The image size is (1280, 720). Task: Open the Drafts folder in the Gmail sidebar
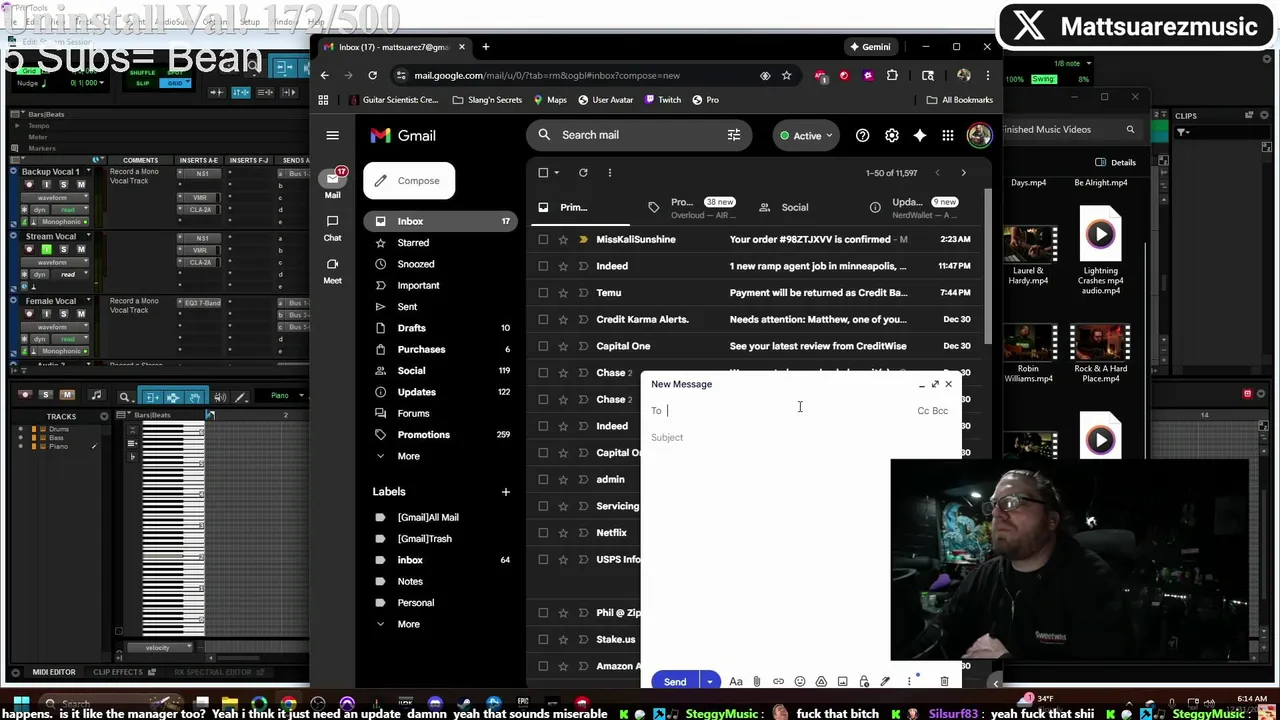click(411, 328)
